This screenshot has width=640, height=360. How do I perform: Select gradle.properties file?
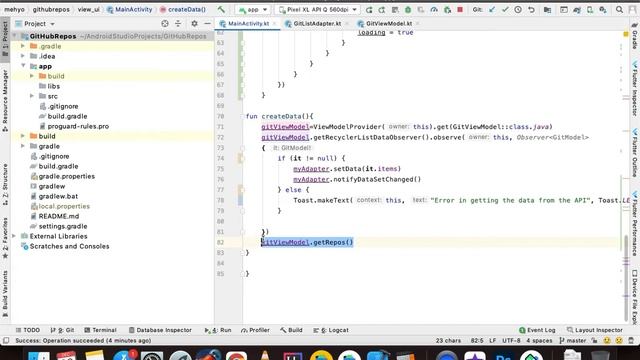(x=67, y=176)
